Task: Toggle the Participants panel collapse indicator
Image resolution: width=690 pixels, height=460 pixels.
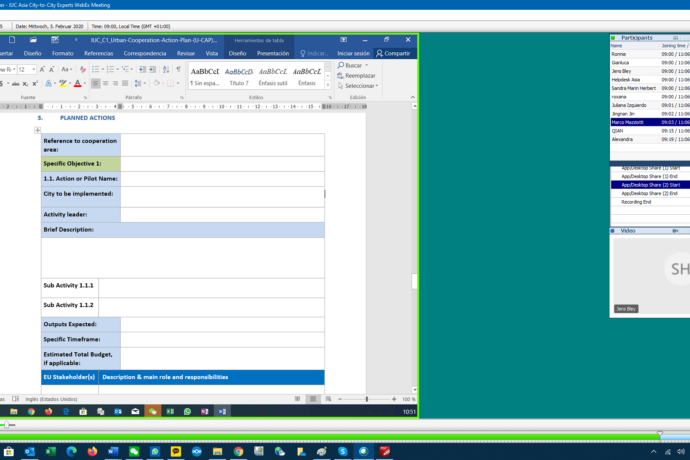Action: 614,38
